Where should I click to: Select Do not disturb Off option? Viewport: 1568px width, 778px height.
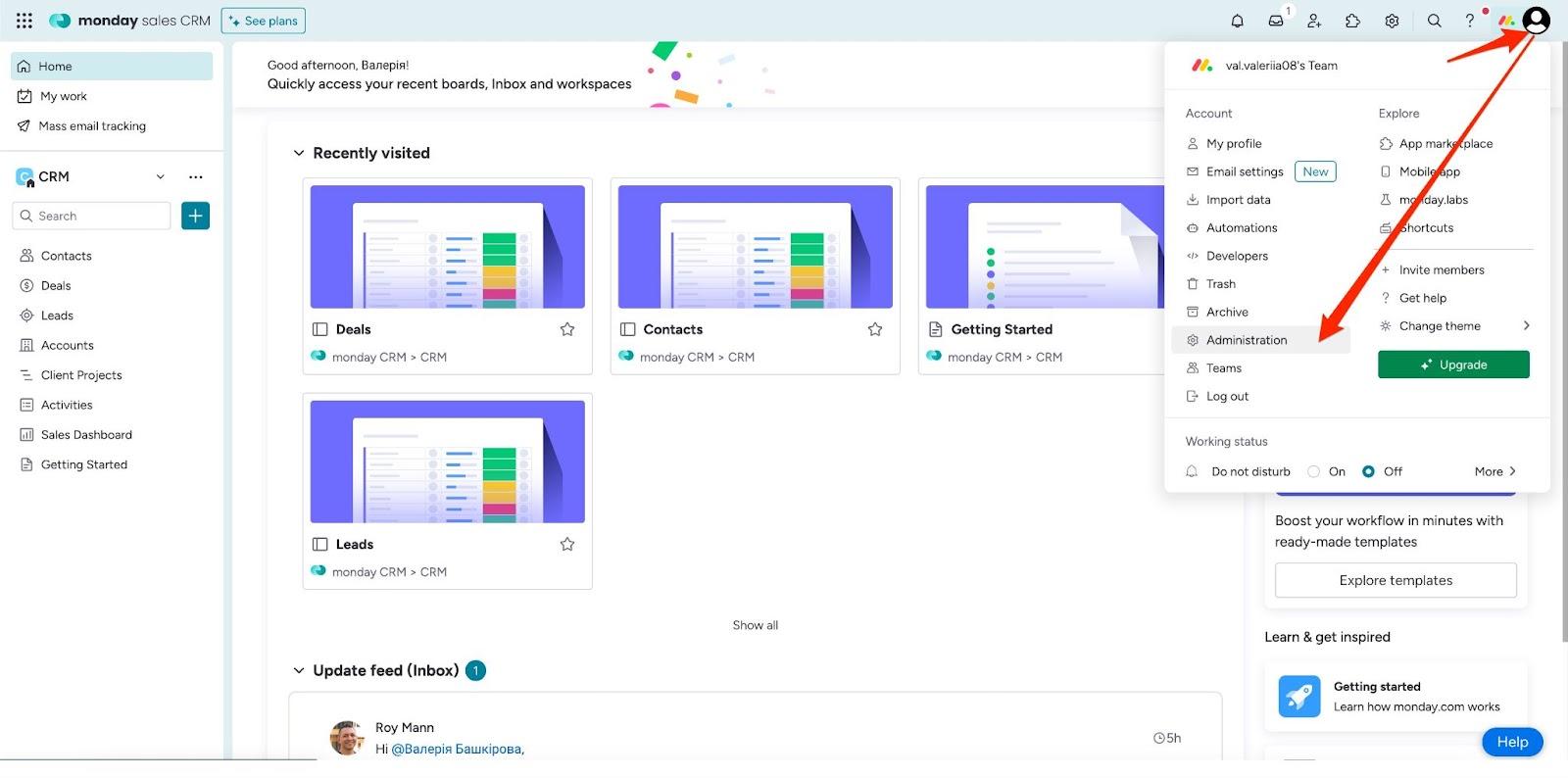click(1369, 471)
